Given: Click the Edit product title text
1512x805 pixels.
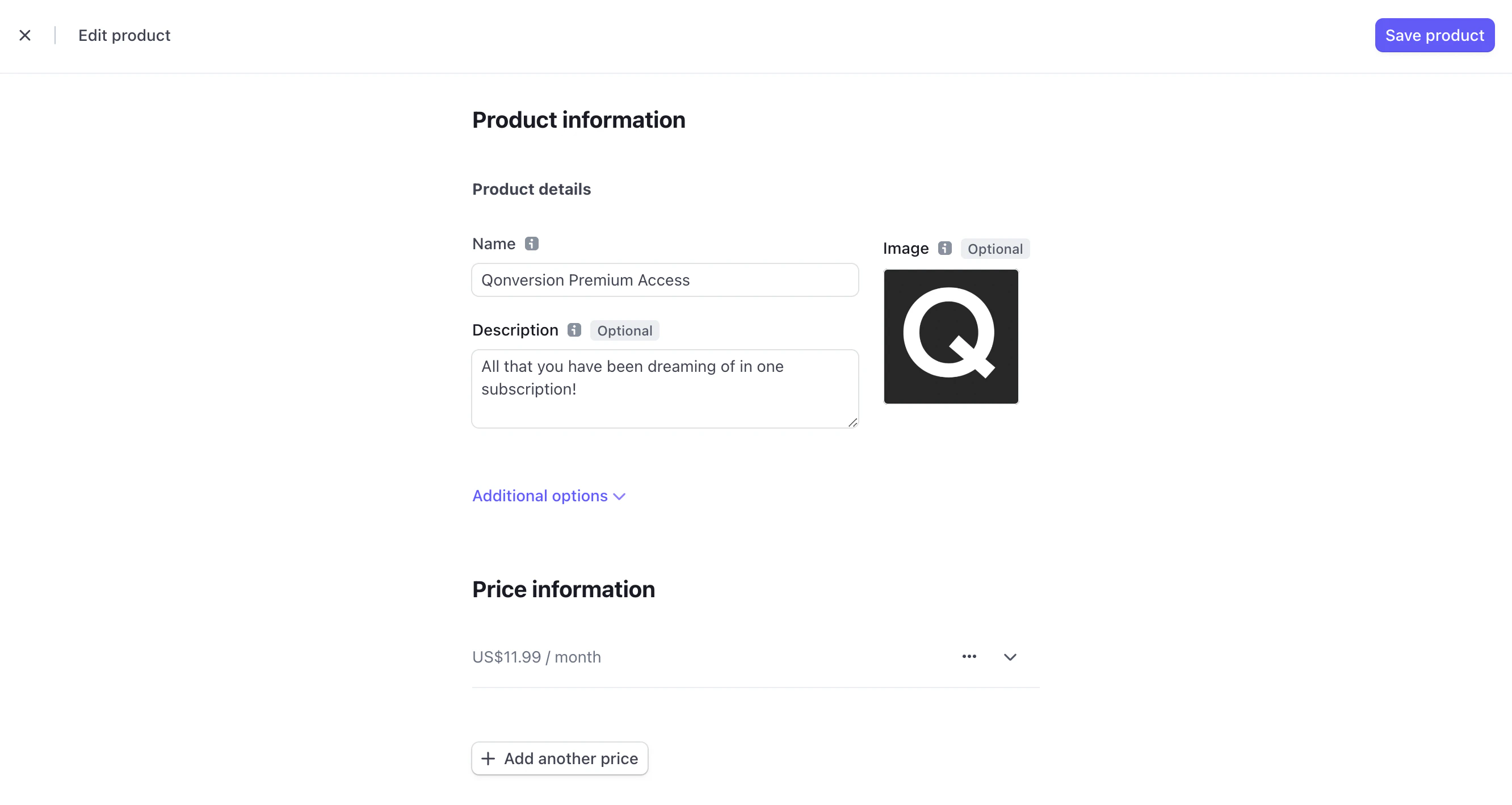Looking at the screenshot, I should (124, 35).
